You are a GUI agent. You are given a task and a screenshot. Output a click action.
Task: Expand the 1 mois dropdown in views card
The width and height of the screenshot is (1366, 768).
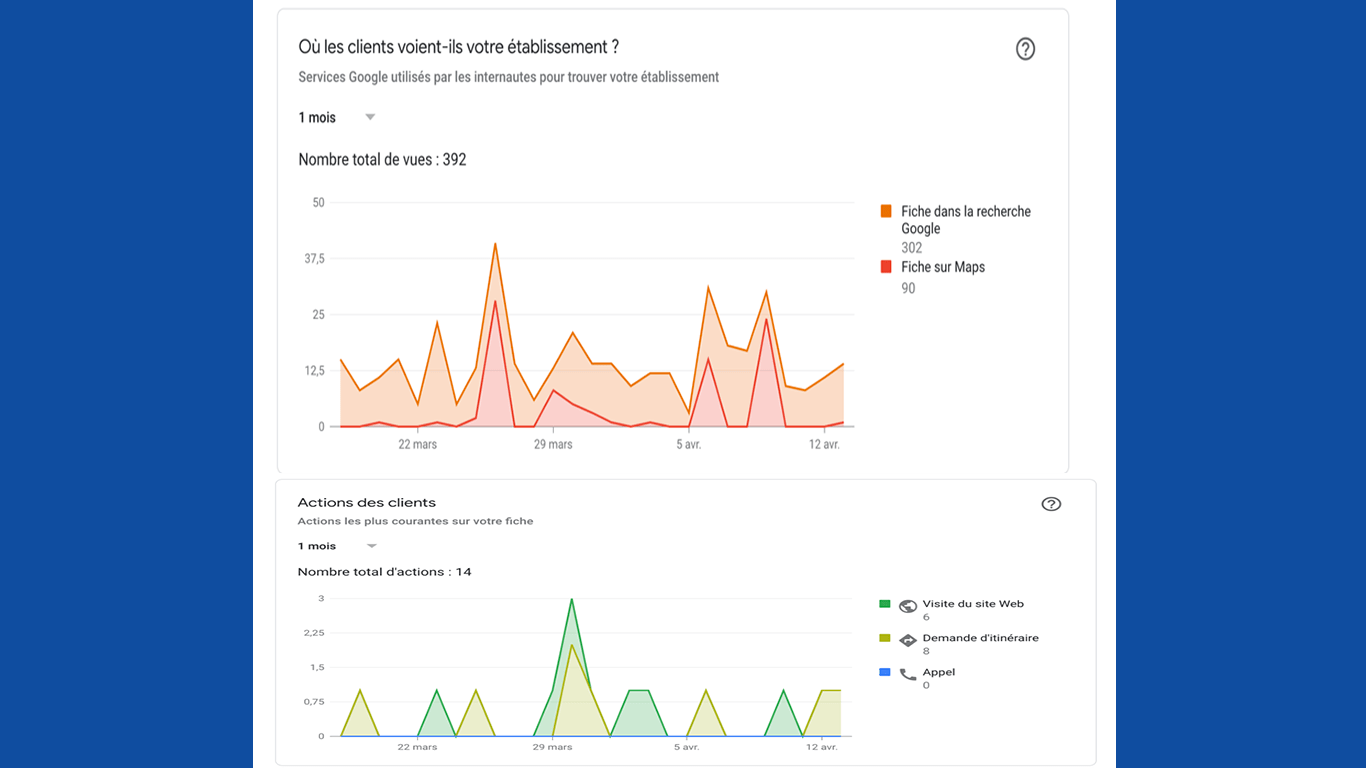pos(337,117)
